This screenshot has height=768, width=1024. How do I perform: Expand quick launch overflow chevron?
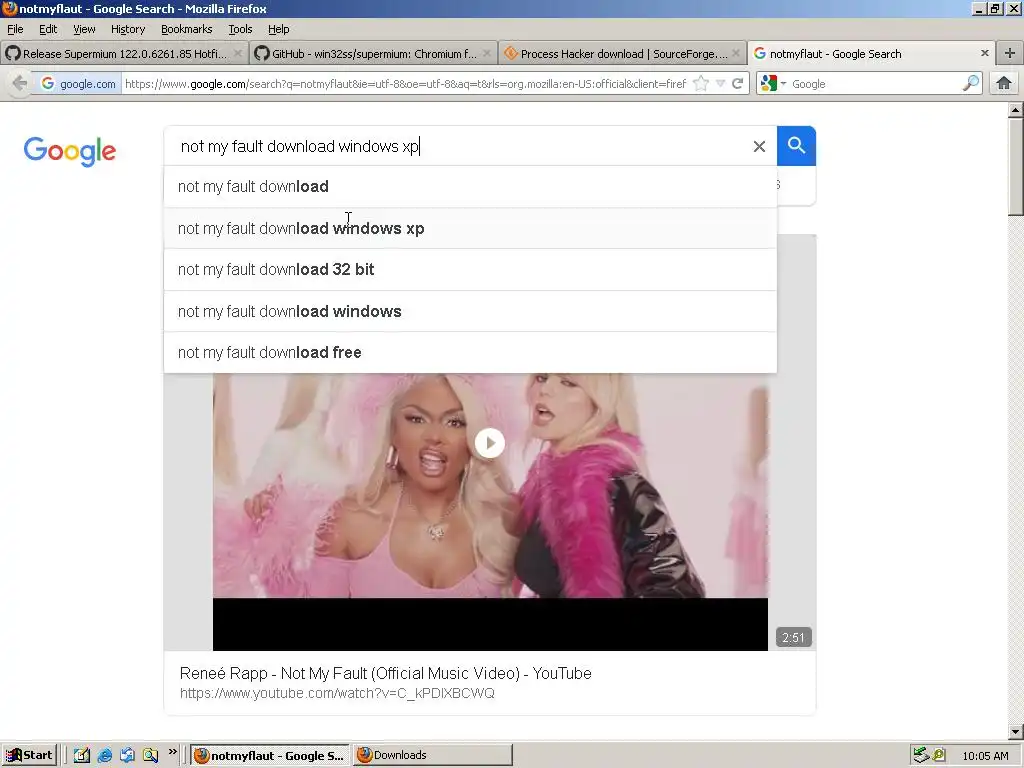tap(172, 752)
